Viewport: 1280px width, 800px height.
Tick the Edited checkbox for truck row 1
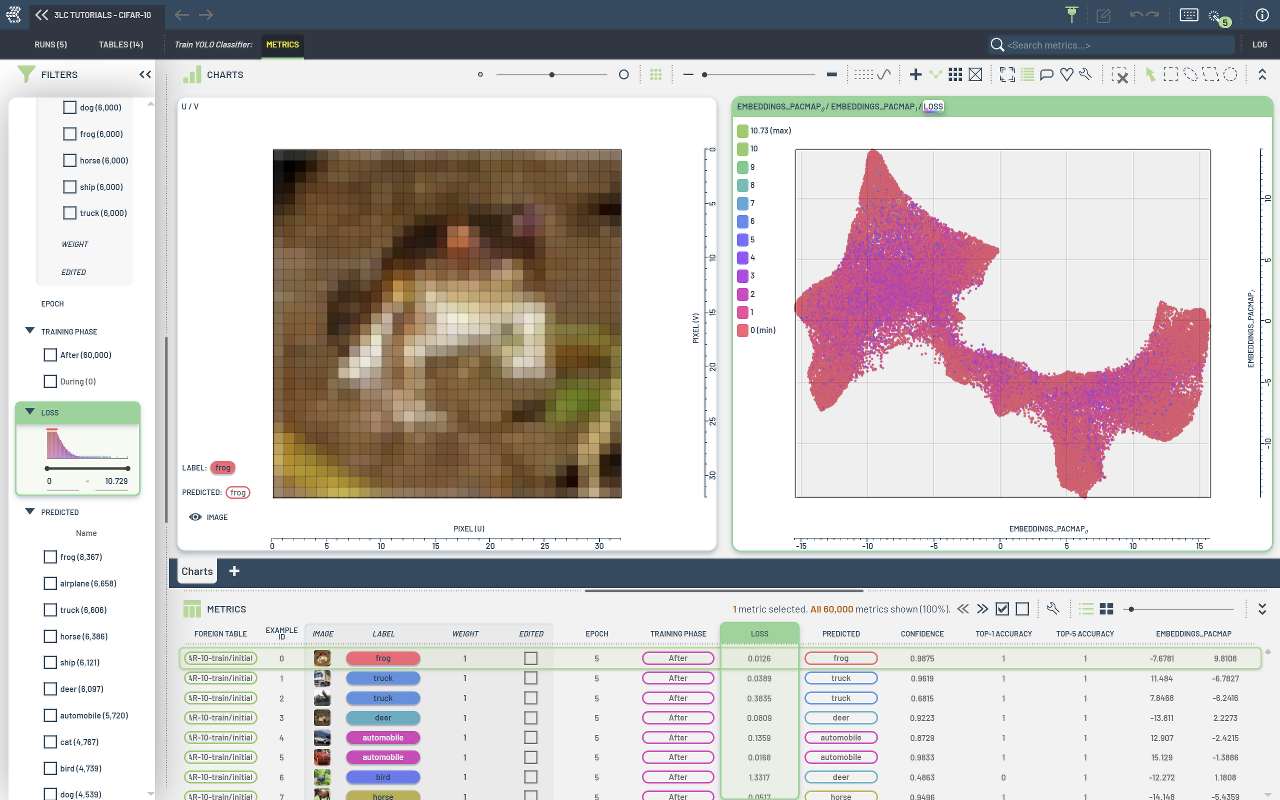point(531,678)
